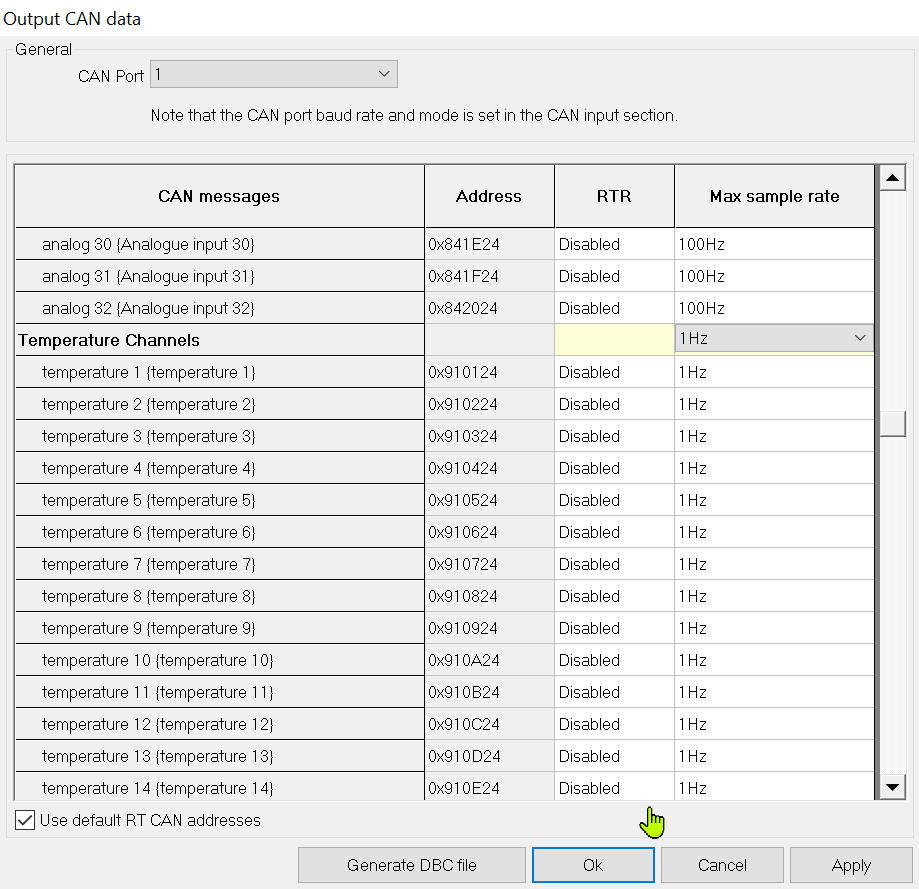Click the RTR column header
This screenshot has height=889, width=919.
[614, 196]
